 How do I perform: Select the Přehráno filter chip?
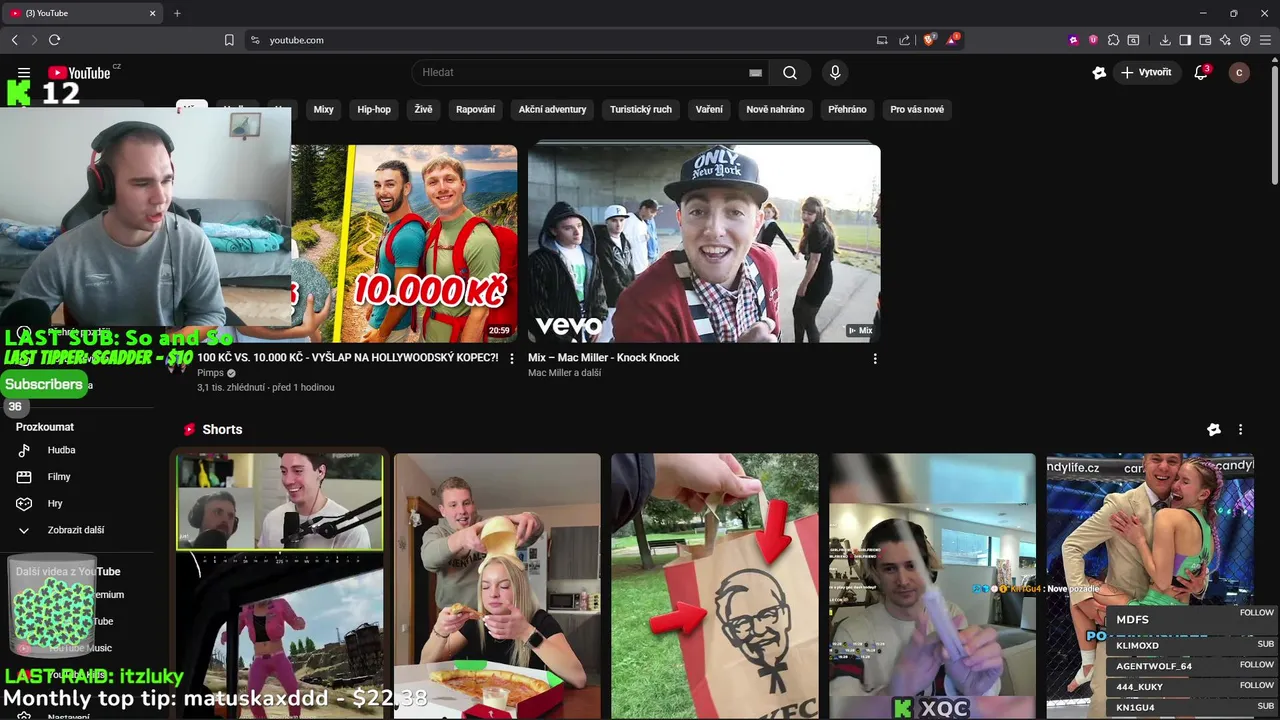point(847,109)
